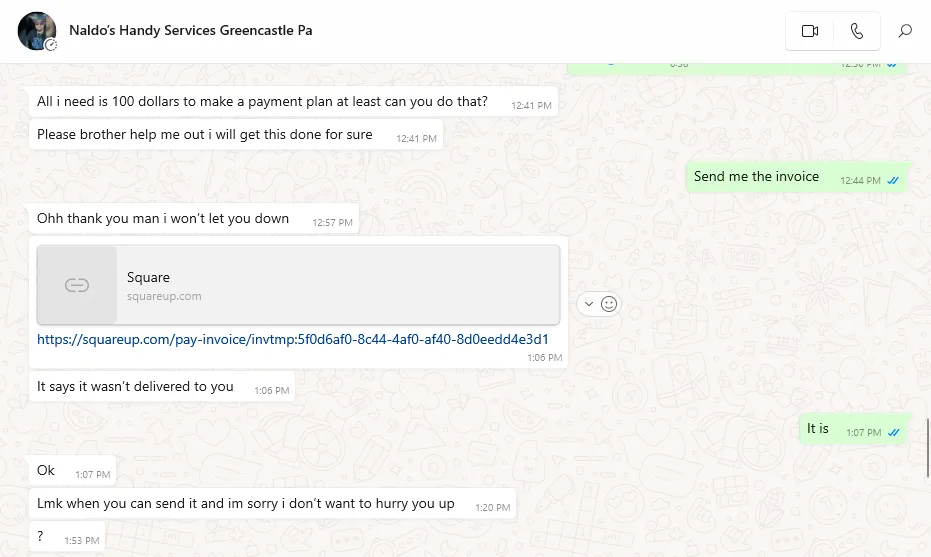The image size is (931, 557).
Task: Click the double check marks on "It is"
Action: 894,433
